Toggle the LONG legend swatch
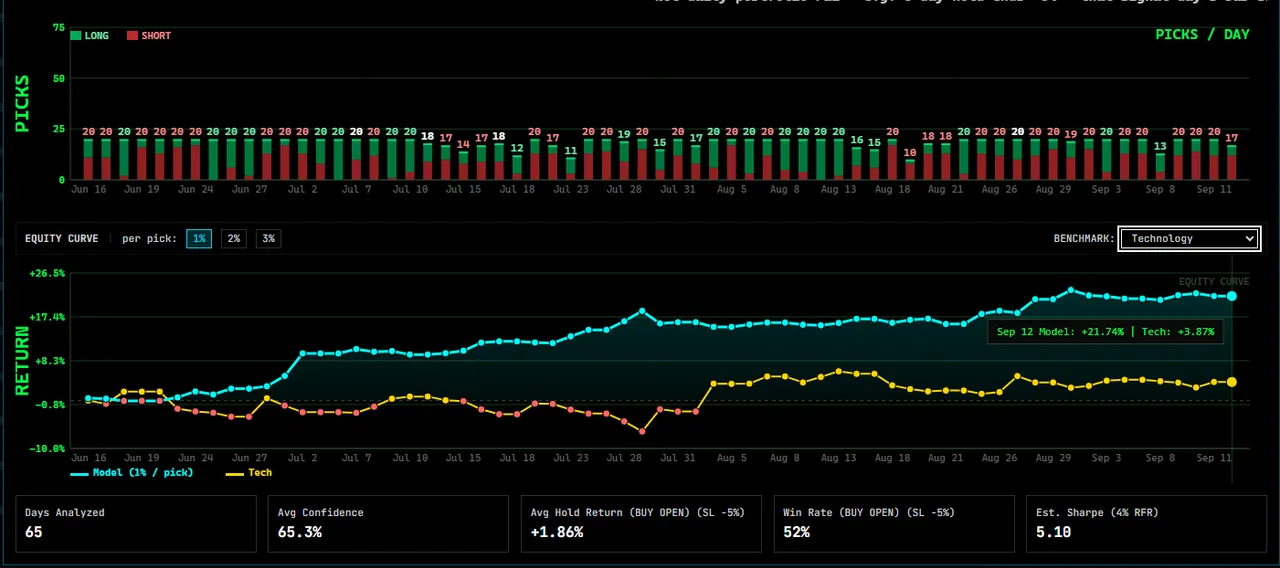 pos(76,36)
